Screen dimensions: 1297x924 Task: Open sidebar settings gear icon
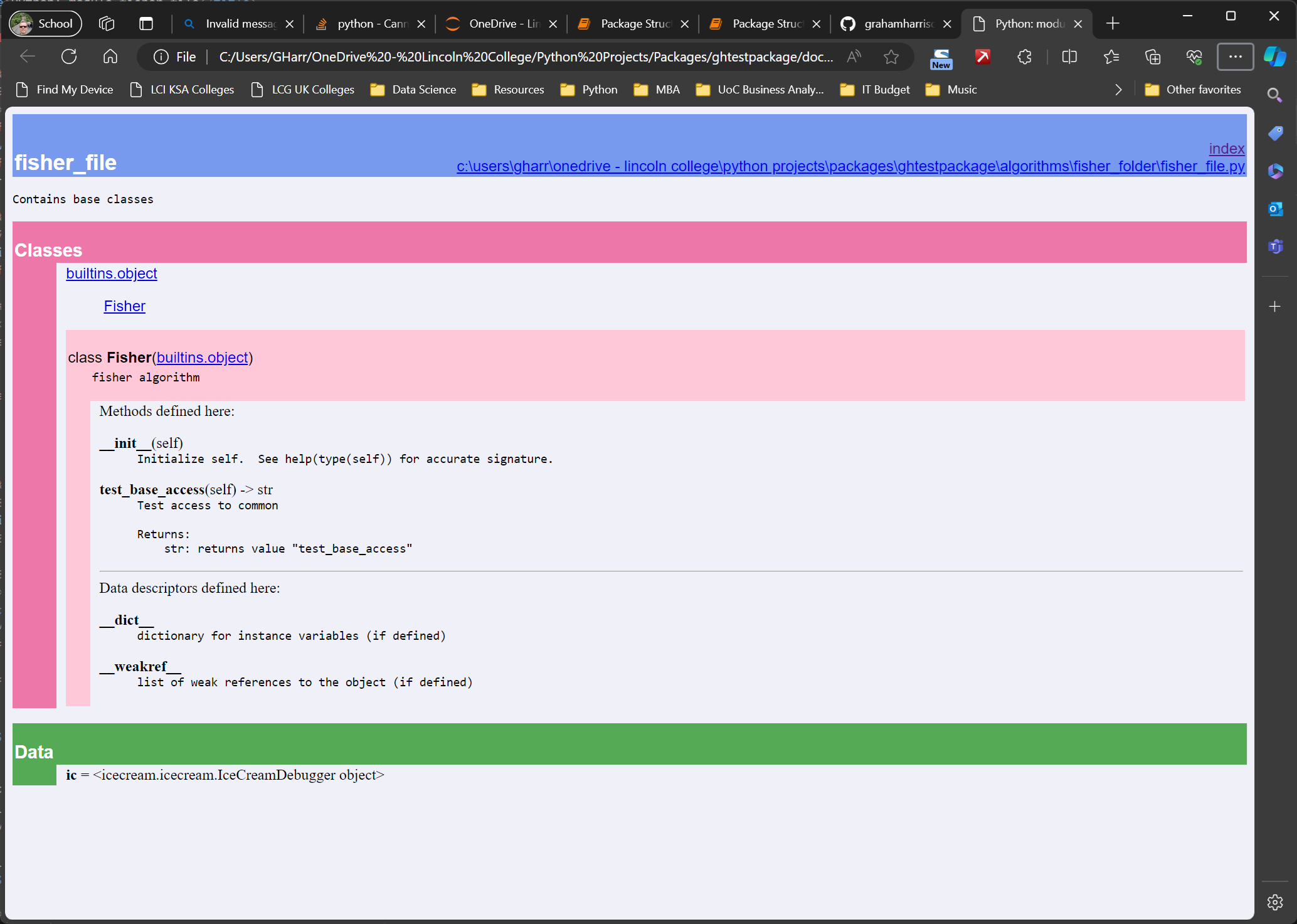(1275, 902)
